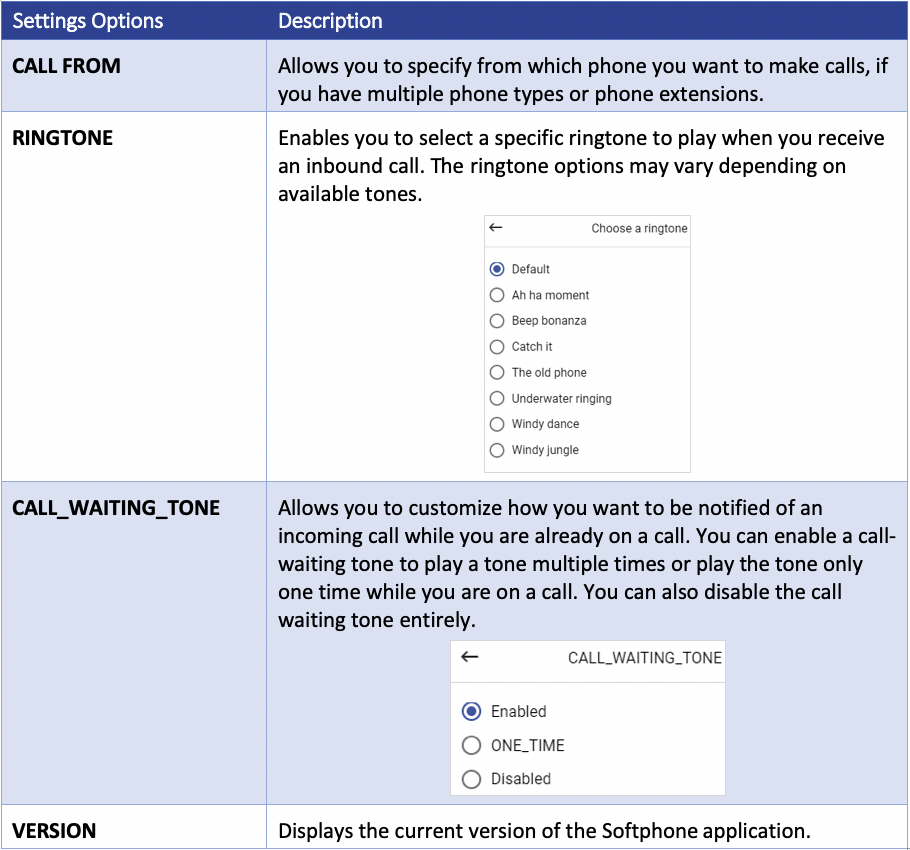The width and height of the screenshot is (910, 850).
Task: Click the RINGTONE settings option
Action: coord(62,139)
